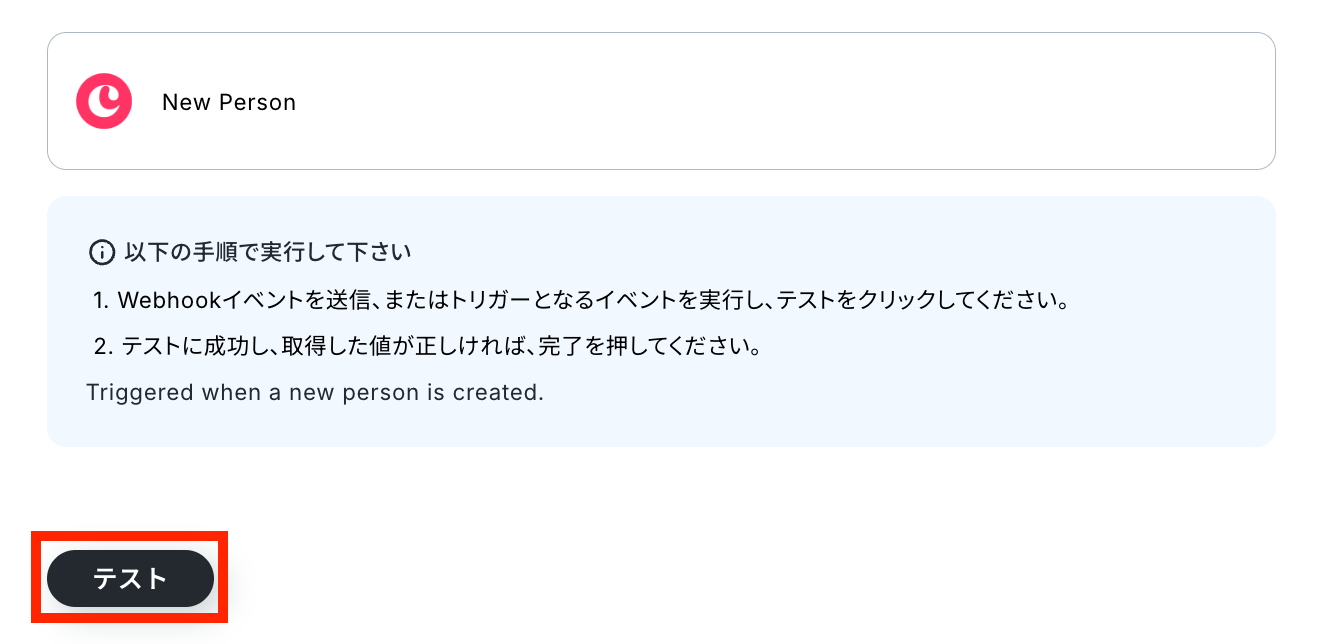The image size is (1322, 644).
Task: Click the info circle icon beside 以下の手順
Action: [101, 252]
